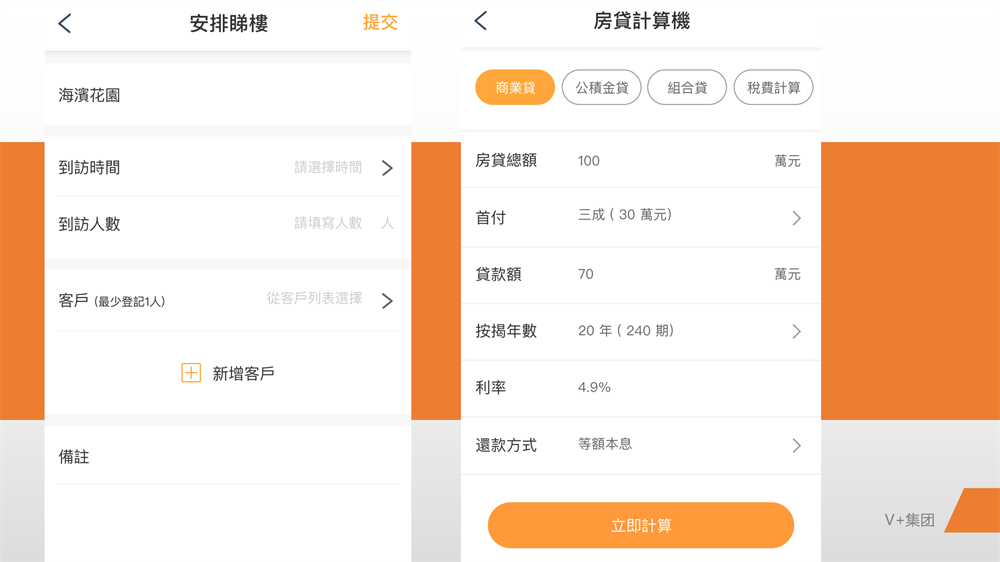This screenshot has width=1000, height=562.
Task: Switch to the 組合貸 tab
Action: [687, 88]
